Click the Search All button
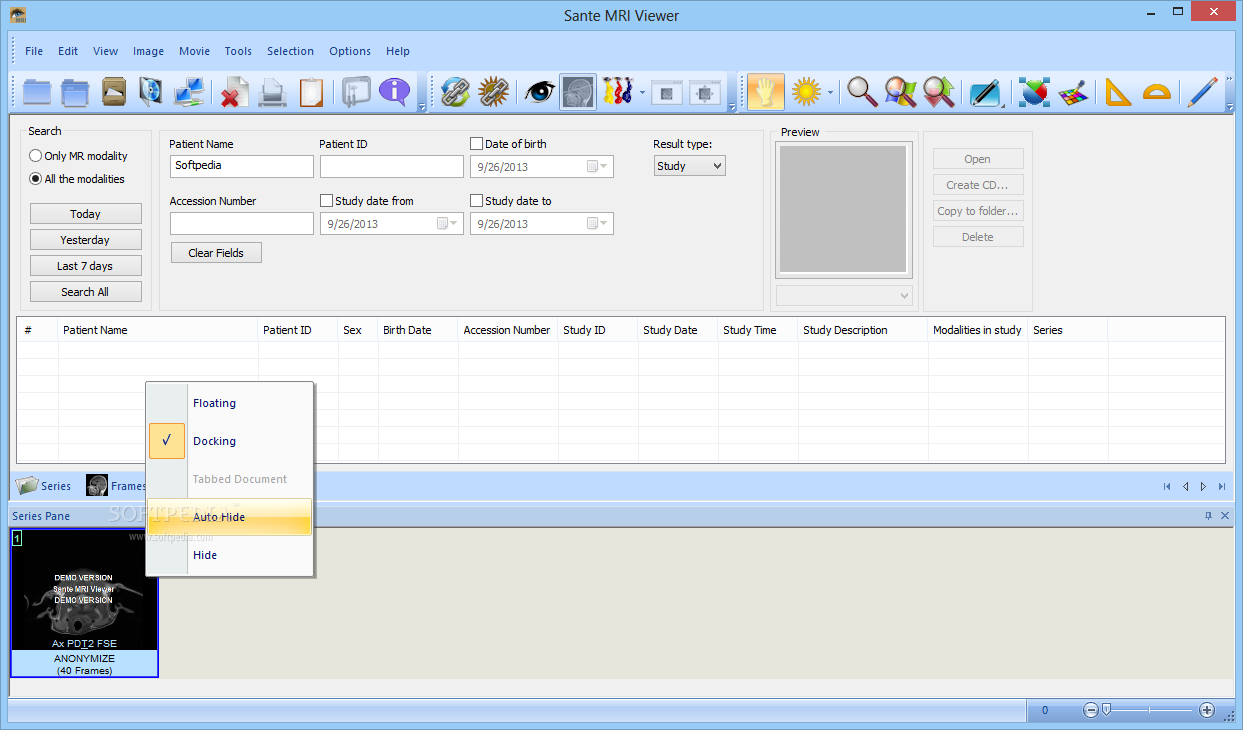Screen dimensions: 1243x730 click(86, 292)
